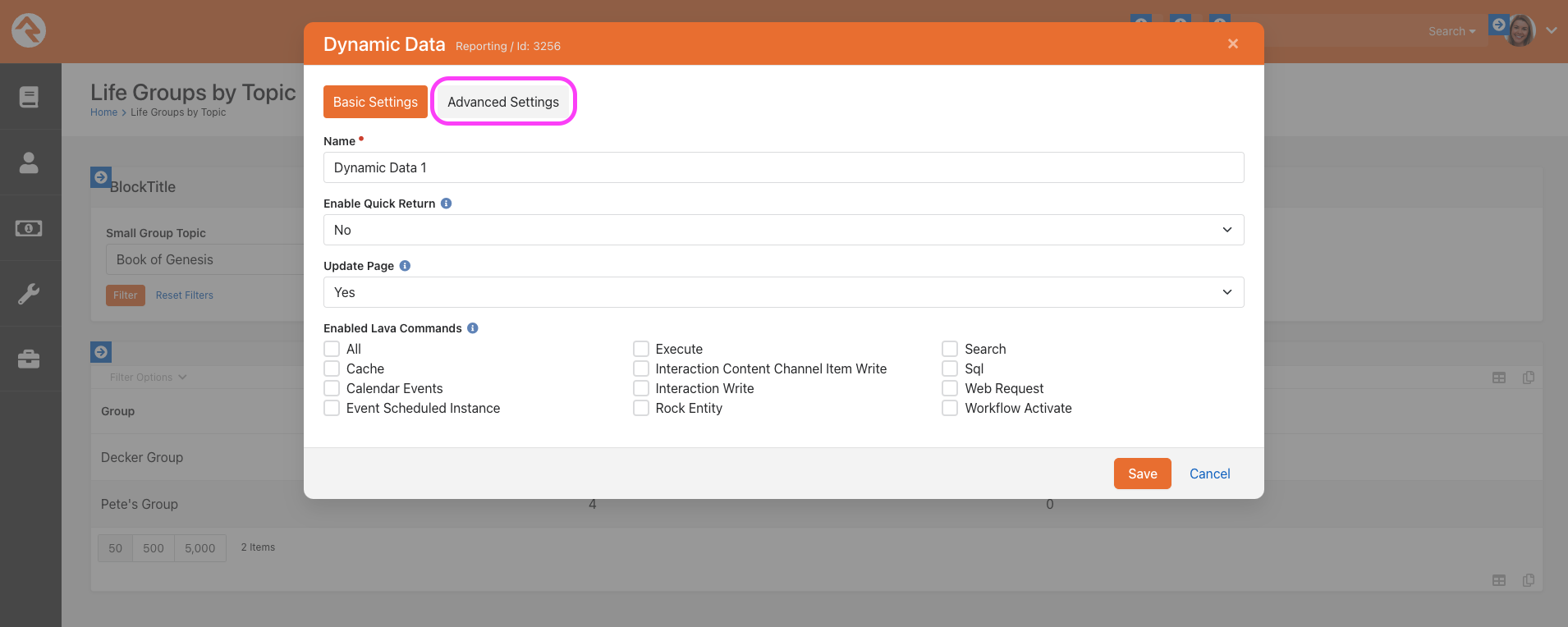Enable the Search Lava command
This screenshot has width=1568, height=627.
950,349
